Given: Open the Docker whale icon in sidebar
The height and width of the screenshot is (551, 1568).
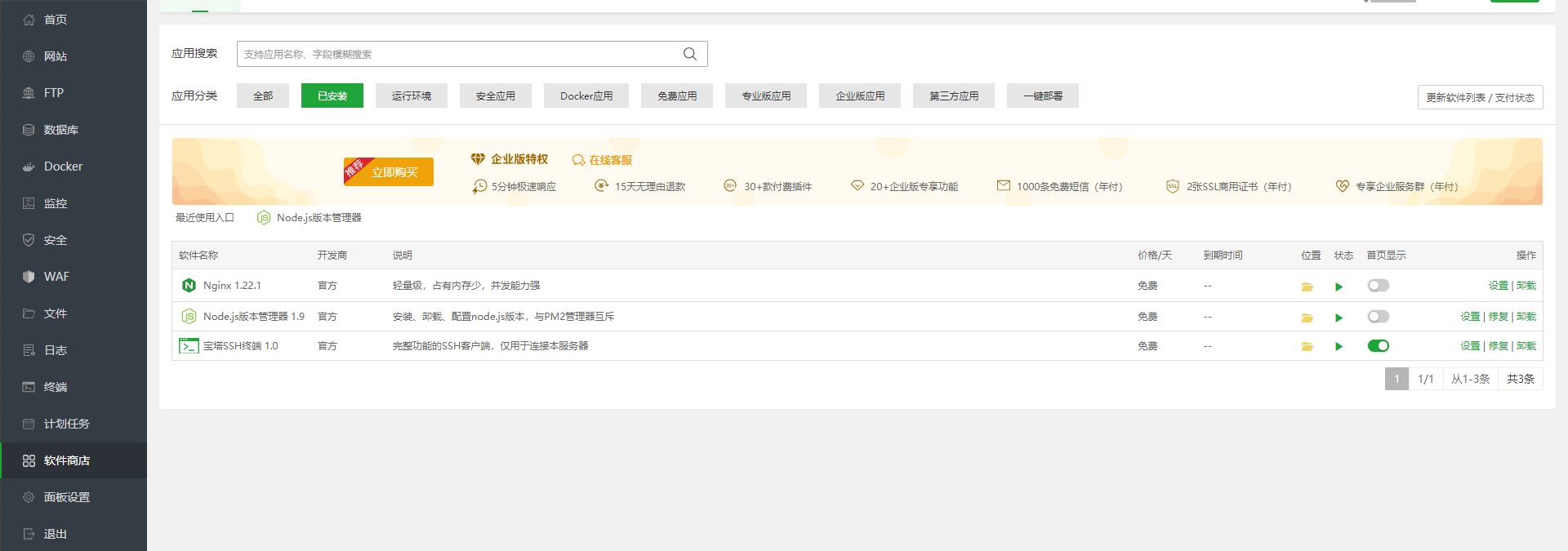Looking at the screenshot, I should pos(29,167).
